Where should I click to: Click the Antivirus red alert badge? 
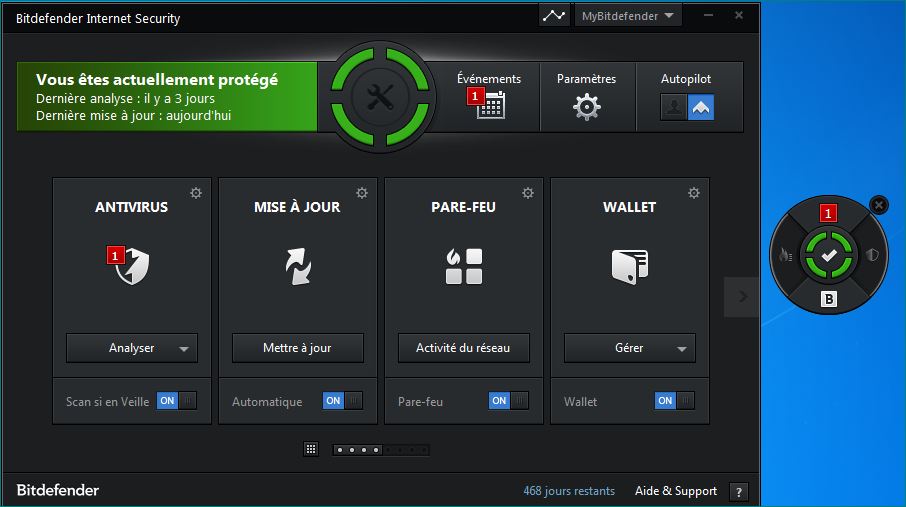[114, 255]
